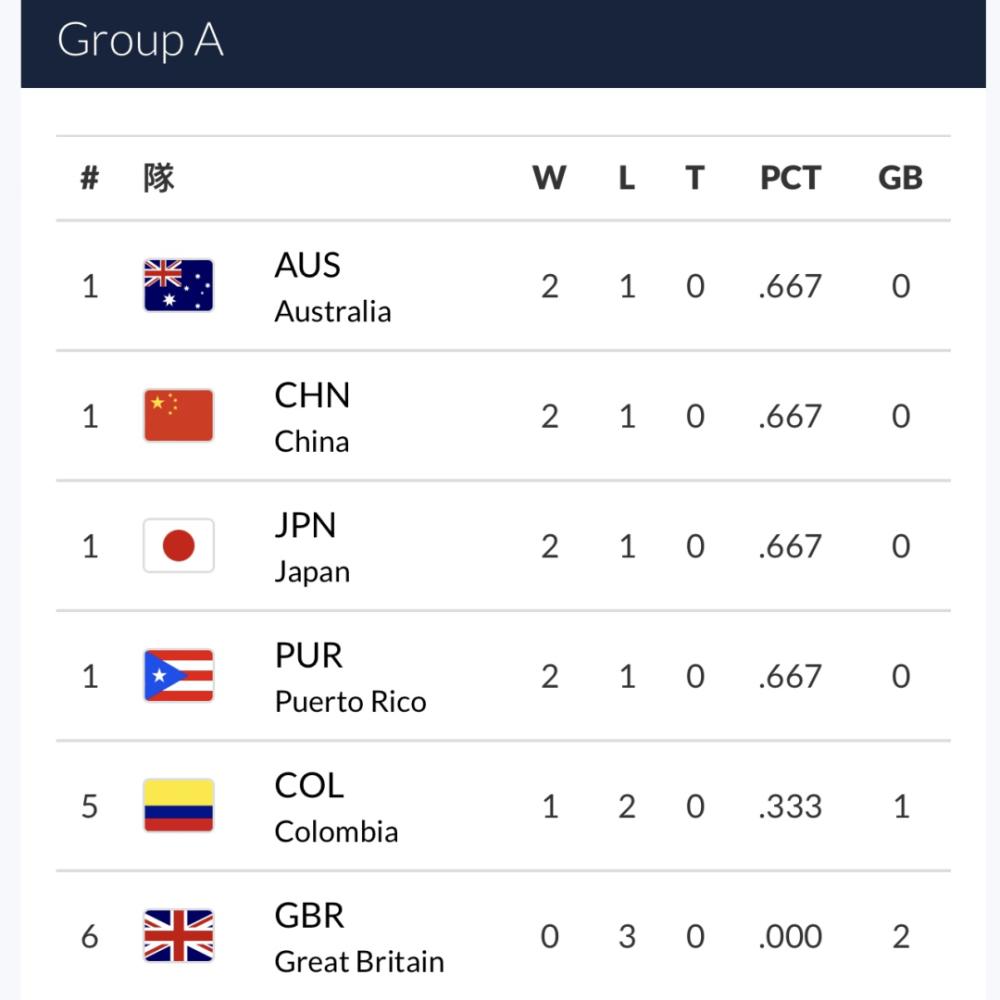Open the JPN Japan team link
This screenshot has width=1000, height=1000.
pos(312,548)
